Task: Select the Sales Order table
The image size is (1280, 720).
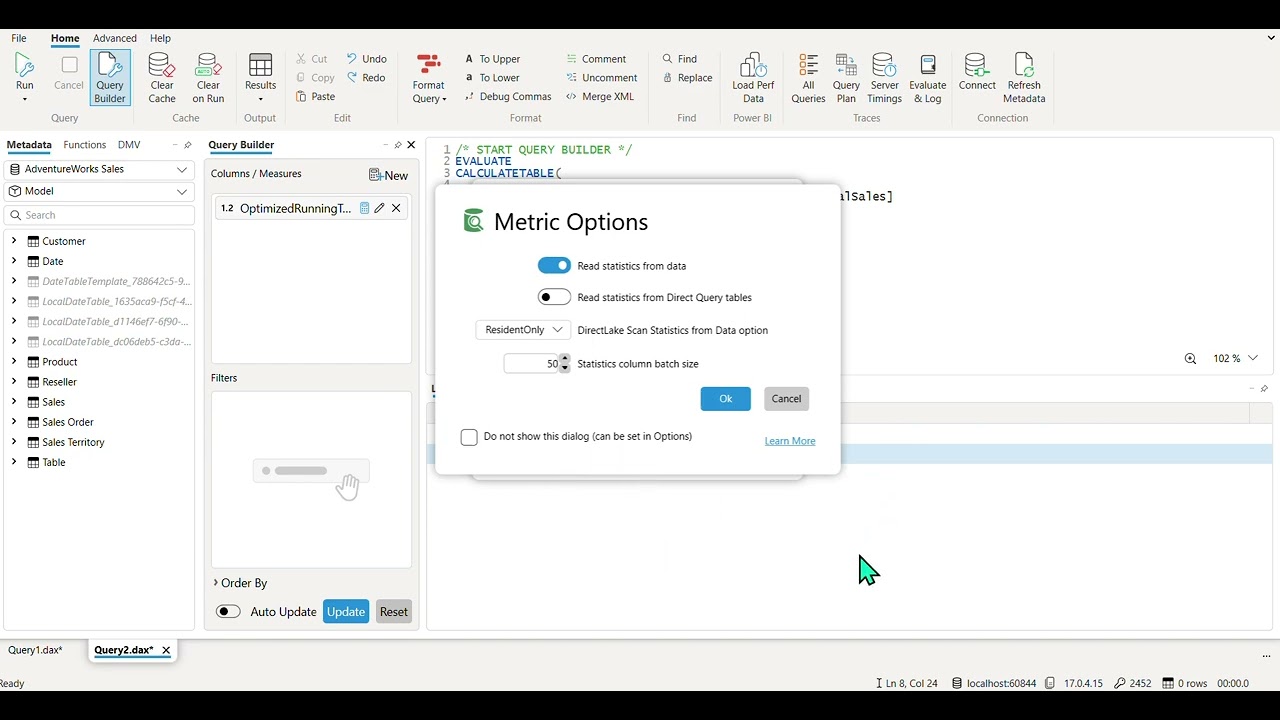Action: (67, 422)
